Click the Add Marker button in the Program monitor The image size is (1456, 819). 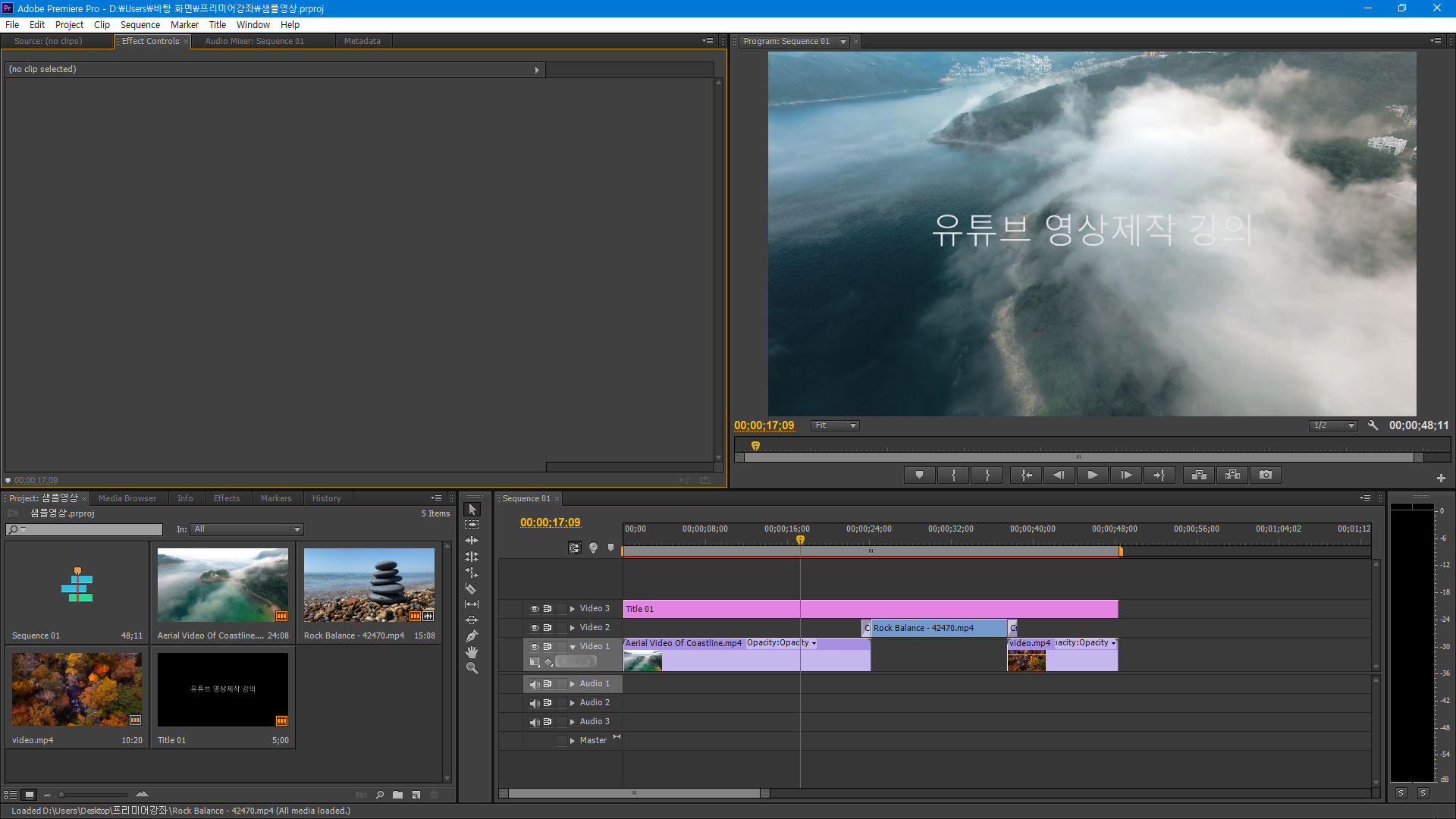[919, 475]
